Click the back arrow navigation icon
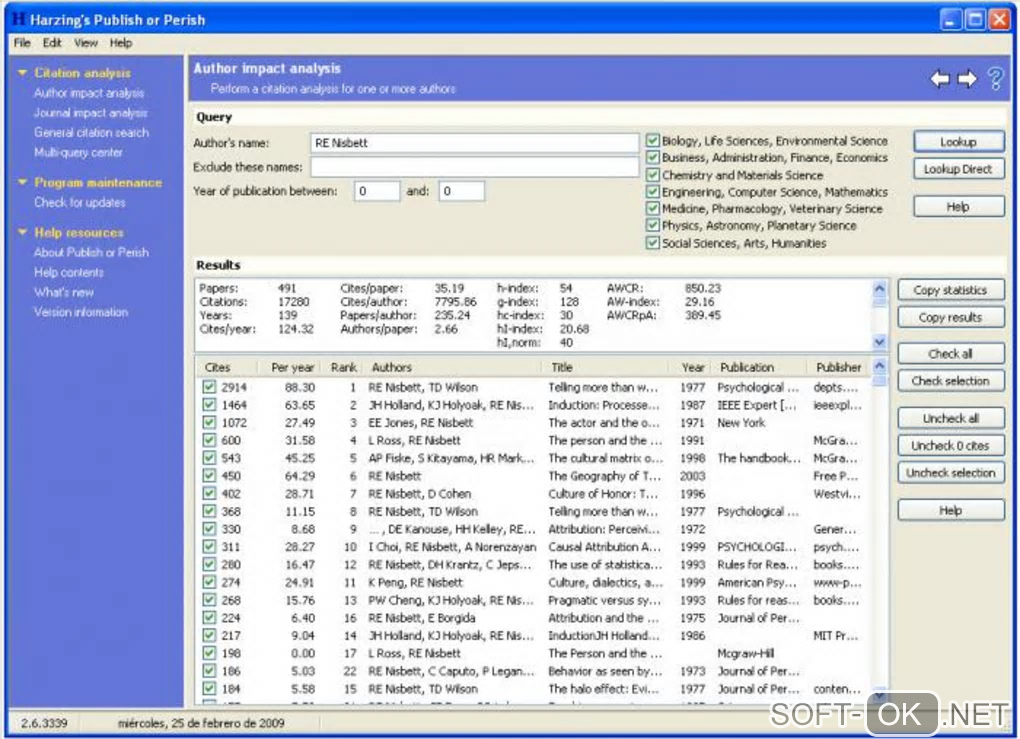Viewport: 1020px width, 739px height. coord(939,80)
